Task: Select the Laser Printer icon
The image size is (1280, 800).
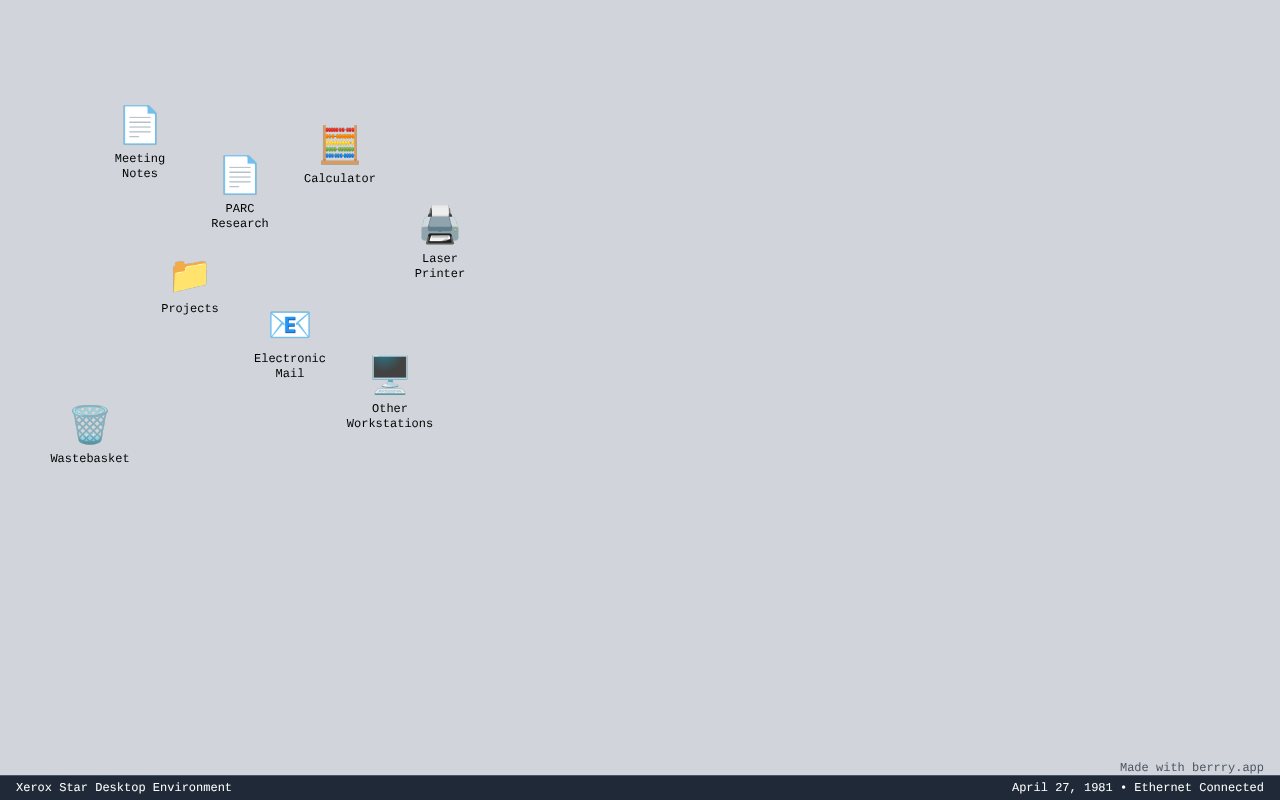Action: click(439, 224)
